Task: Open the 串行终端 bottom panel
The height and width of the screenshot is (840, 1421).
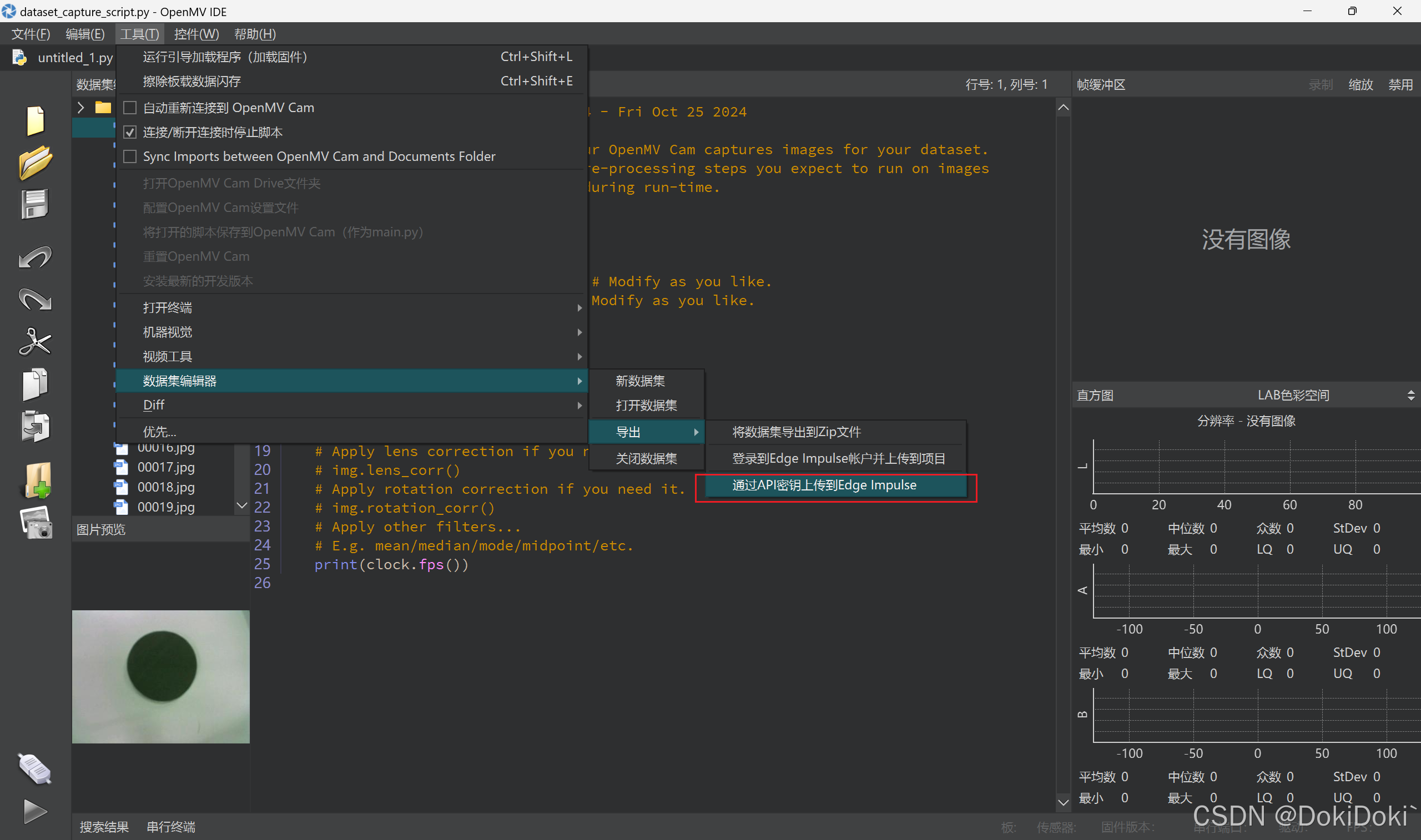Action: 170,827
